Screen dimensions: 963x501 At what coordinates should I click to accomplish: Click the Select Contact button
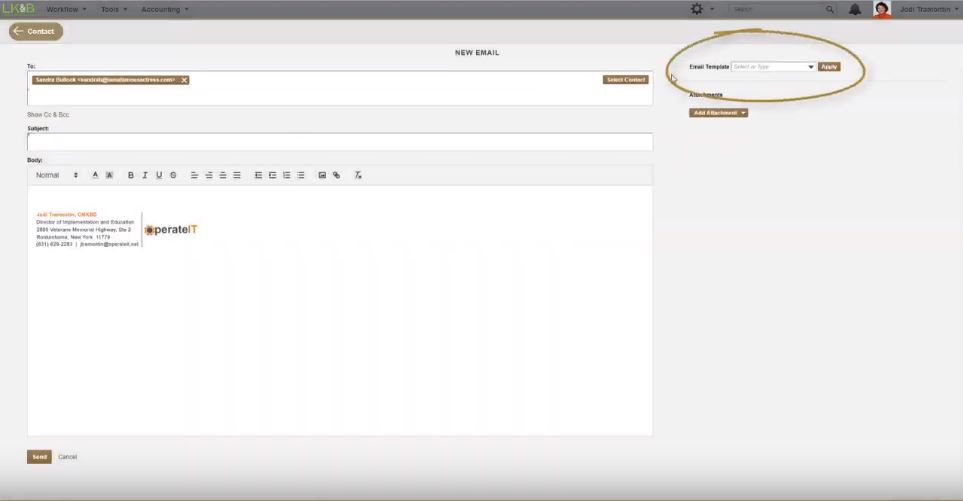click(x=625, y=80)
